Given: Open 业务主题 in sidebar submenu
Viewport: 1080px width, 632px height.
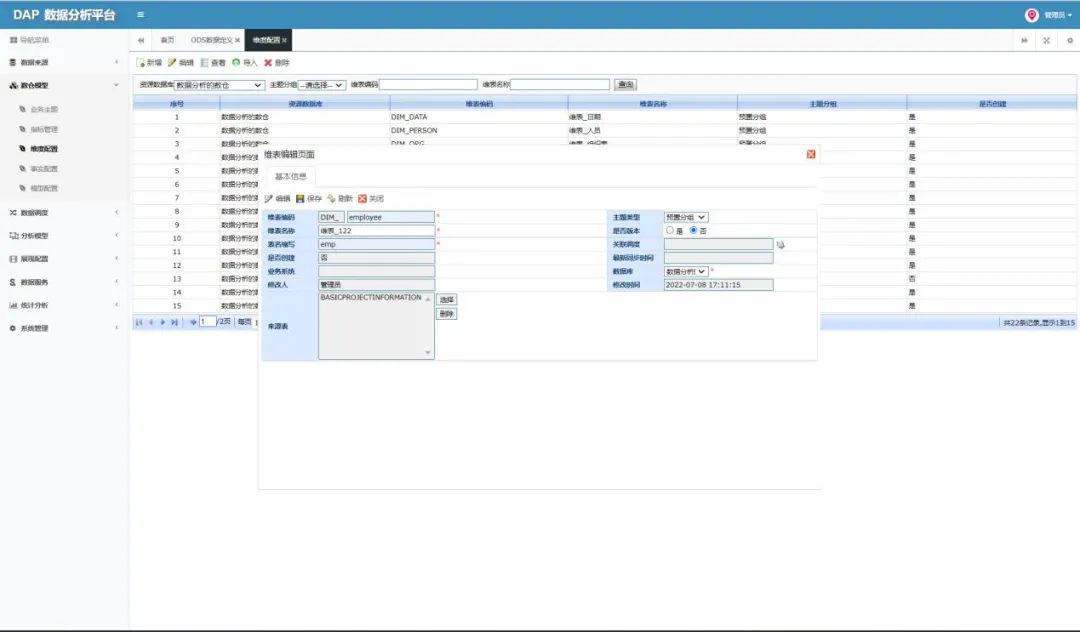Looking at the screenshot, I should click(44, 109).
